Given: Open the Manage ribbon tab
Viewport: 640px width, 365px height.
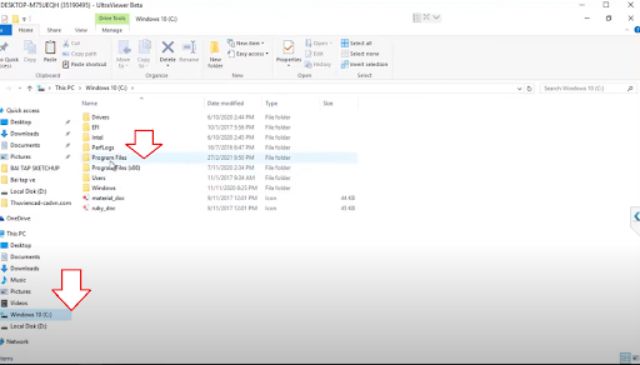Looking at the screenshot, I should (112, 30).
